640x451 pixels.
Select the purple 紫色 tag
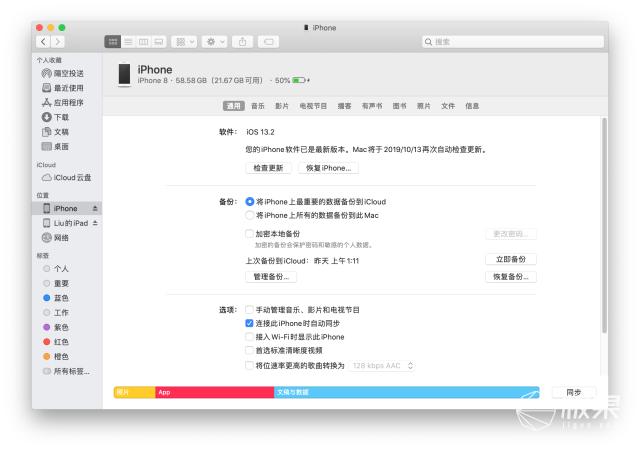[56, 328]
